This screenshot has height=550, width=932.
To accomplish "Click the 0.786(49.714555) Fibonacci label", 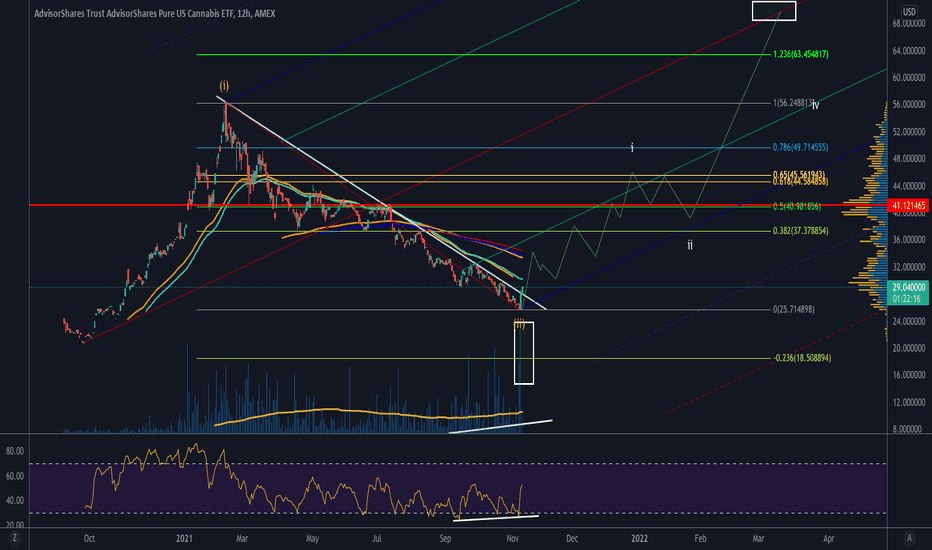I will 800,147.
